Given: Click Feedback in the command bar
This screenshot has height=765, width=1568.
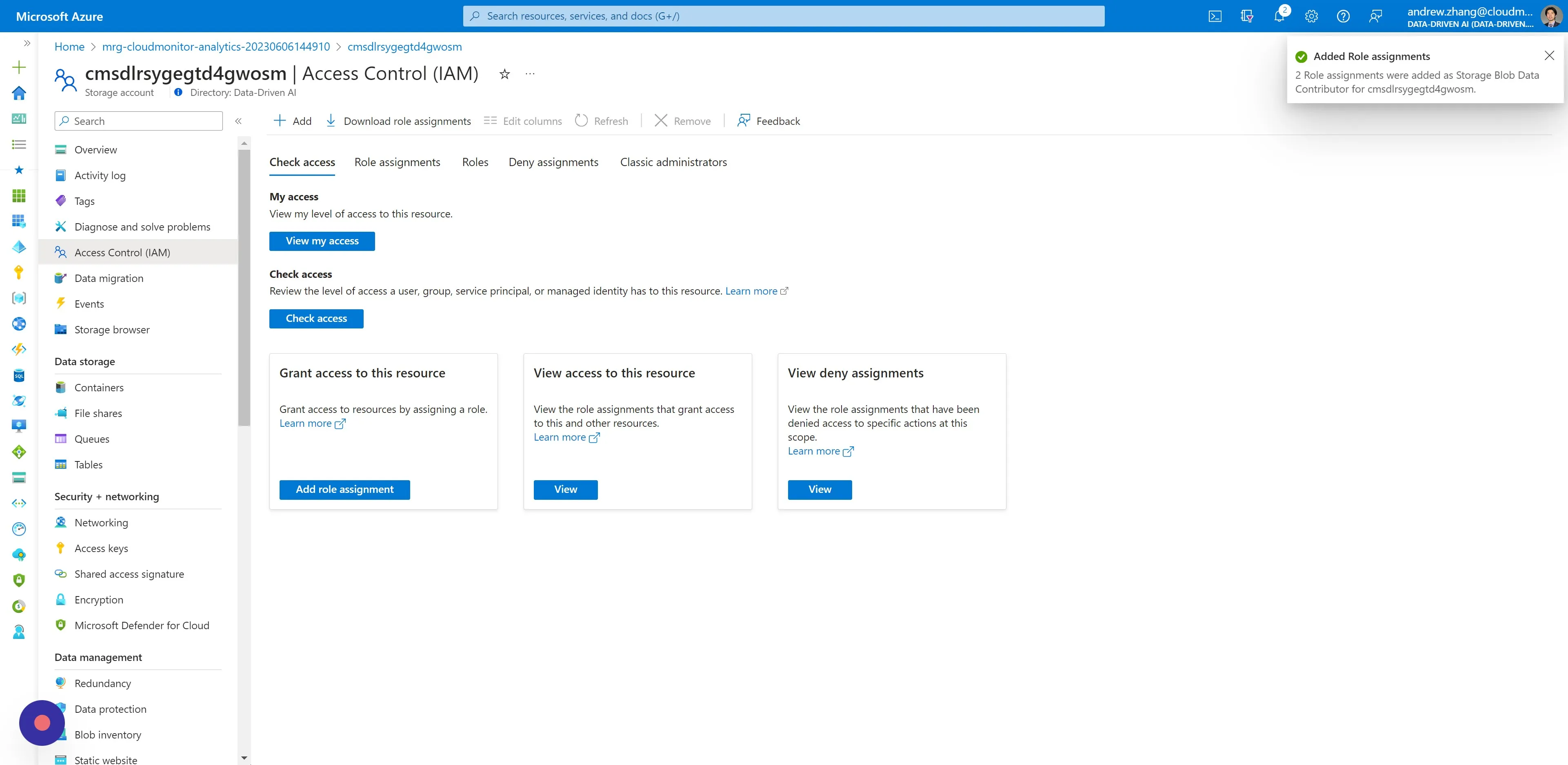Looking at the screenshot, I should tap(769, 121).
